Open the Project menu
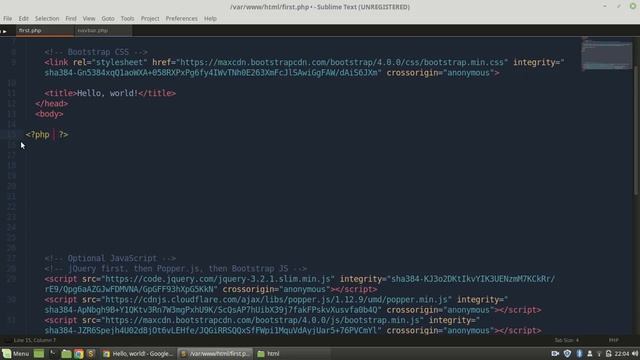This screenshot has height=360, width=640. point(150,18)
